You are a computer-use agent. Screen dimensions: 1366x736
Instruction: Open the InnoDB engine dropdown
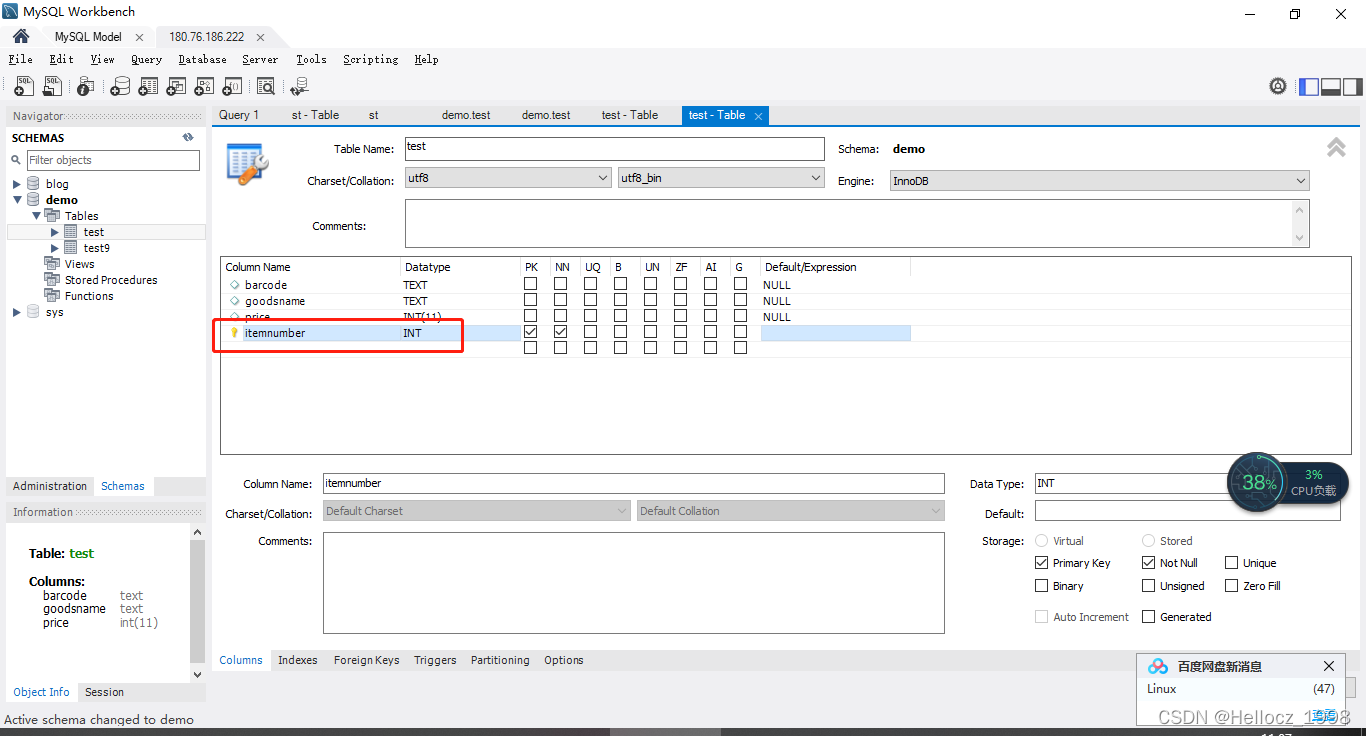coord(1100,181)
